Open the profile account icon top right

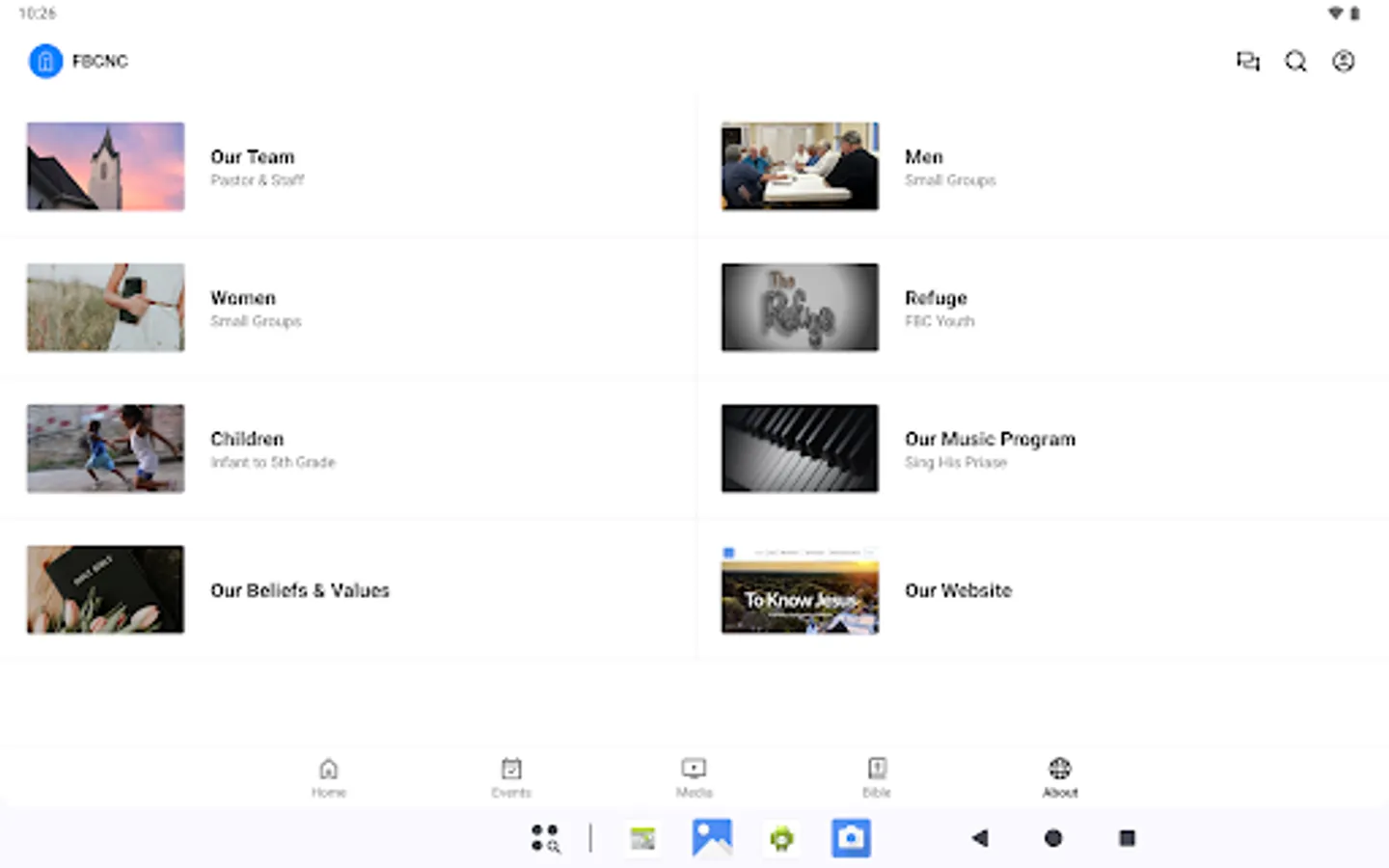1343,61
